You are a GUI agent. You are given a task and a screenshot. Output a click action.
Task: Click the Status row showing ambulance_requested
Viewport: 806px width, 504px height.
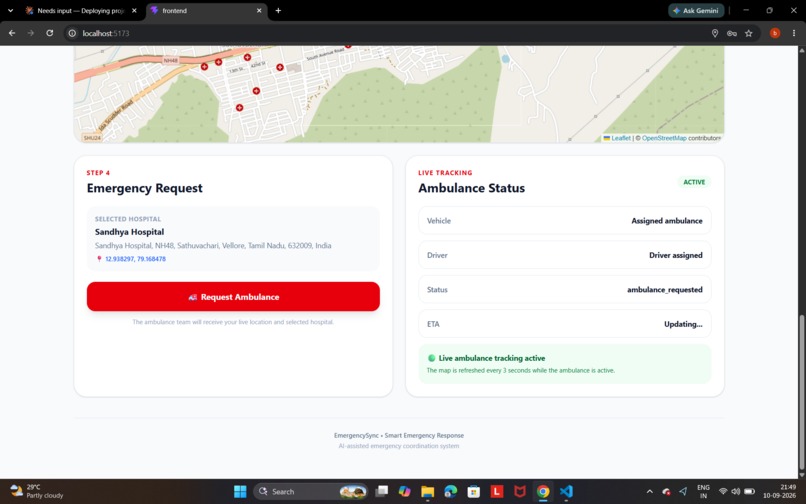564,290
